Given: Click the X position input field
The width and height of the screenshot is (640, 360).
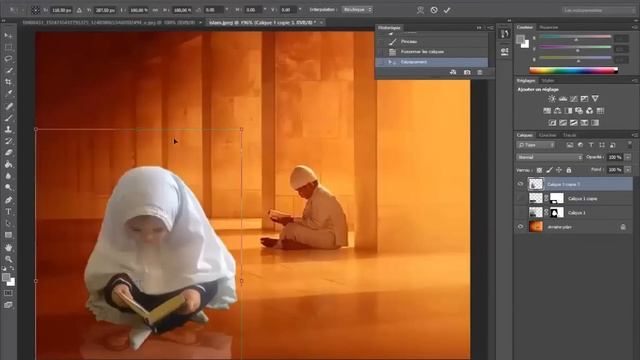Looking at the screenshot, I should tap(62, 10).
